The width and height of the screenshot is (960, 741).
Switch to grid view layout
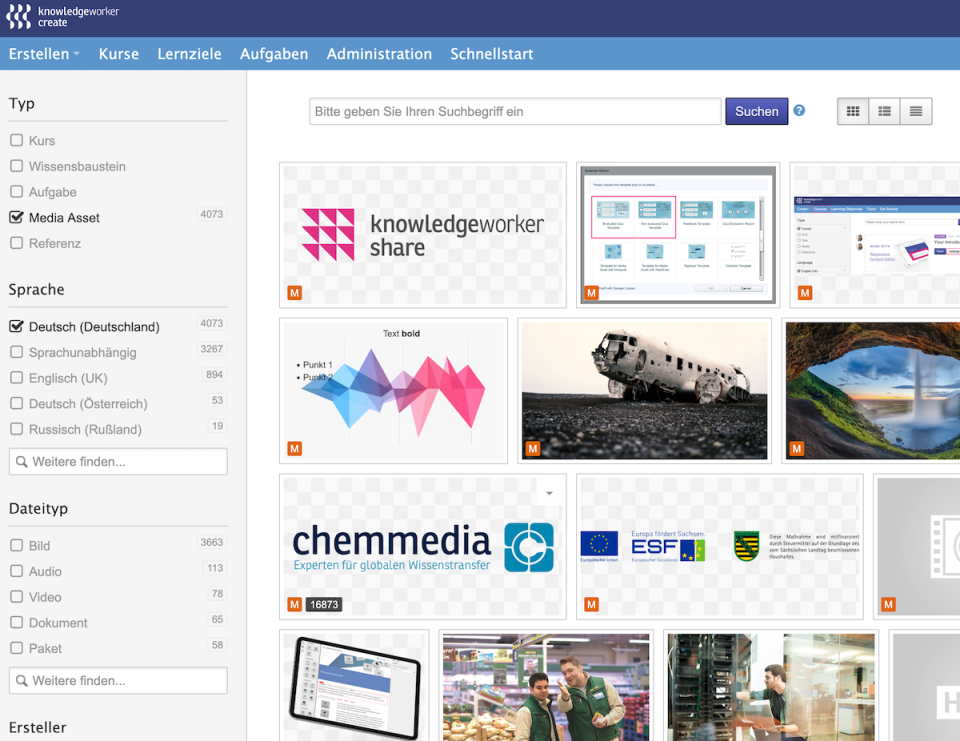coord(852,111)
